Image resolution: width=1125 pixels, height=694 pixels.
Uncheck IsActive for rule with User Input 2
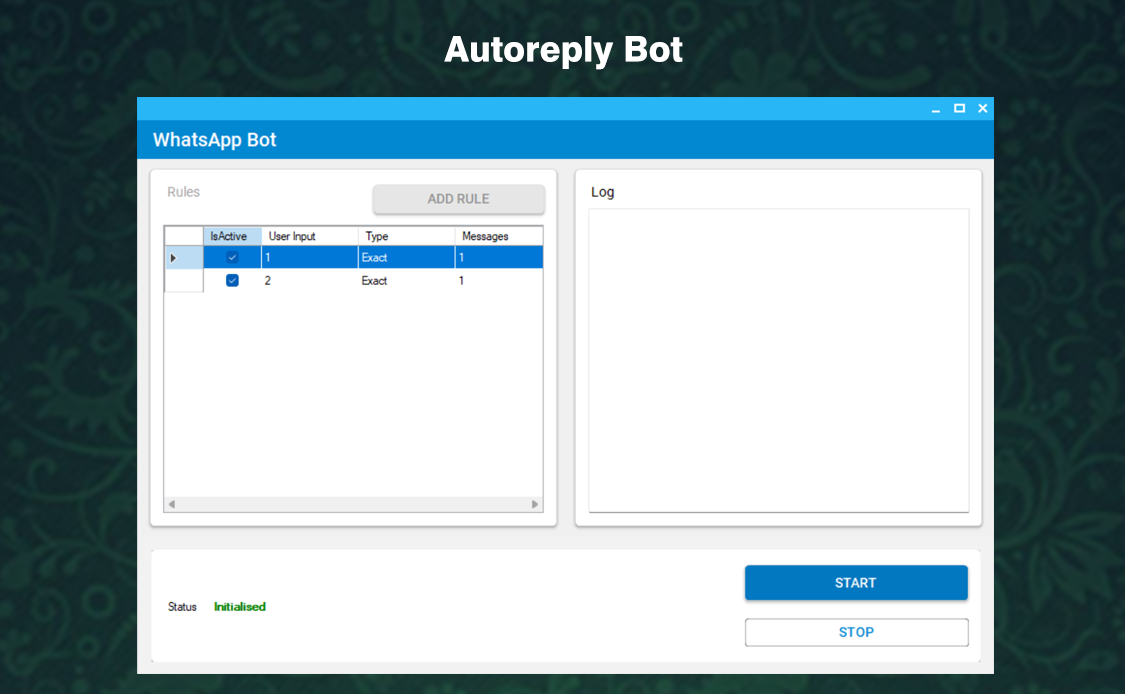click(x=232, y=281)
